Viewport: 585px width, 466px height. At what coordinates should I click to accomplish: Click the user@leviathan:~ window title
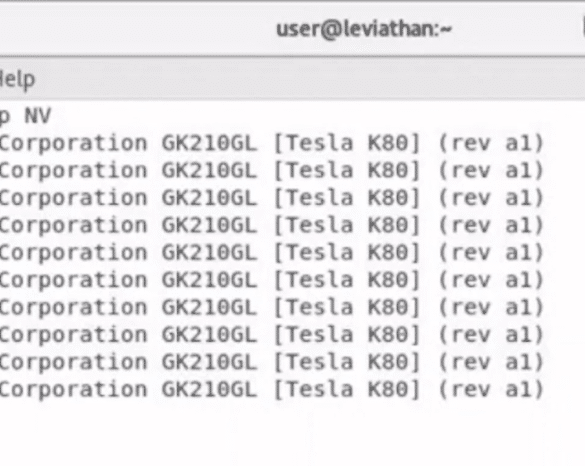coord(364,29)
